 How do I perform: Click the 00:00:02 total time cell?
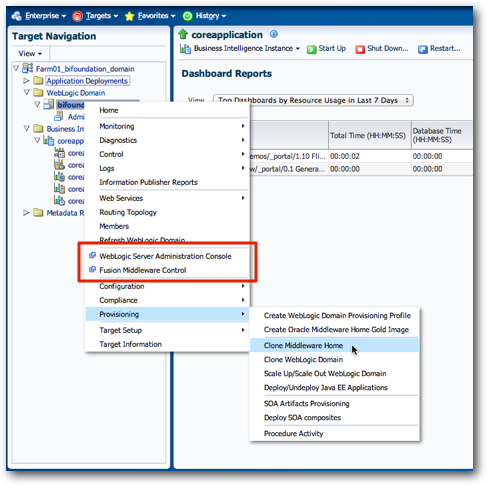pos(370,156)
